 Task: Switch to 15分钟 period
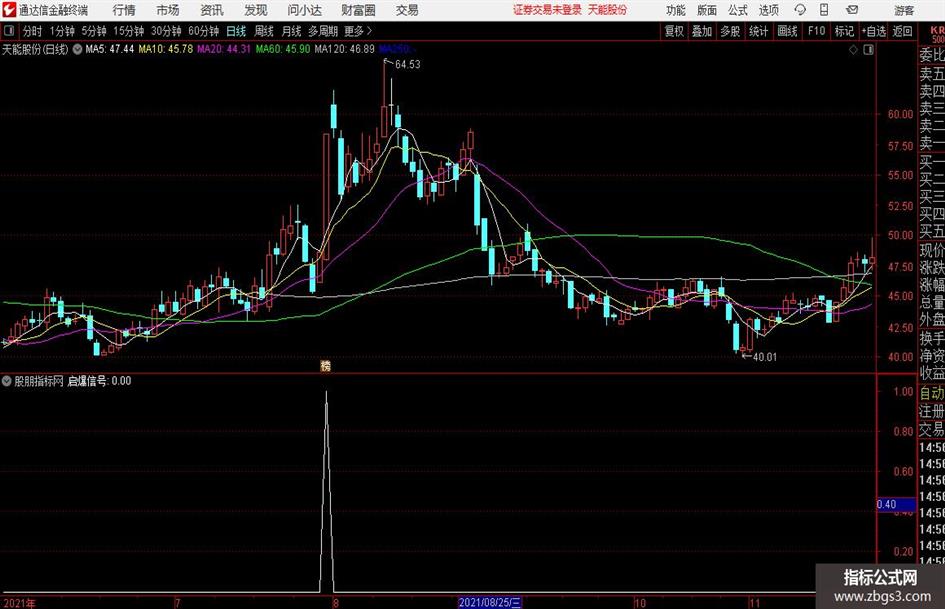(129, 31)
